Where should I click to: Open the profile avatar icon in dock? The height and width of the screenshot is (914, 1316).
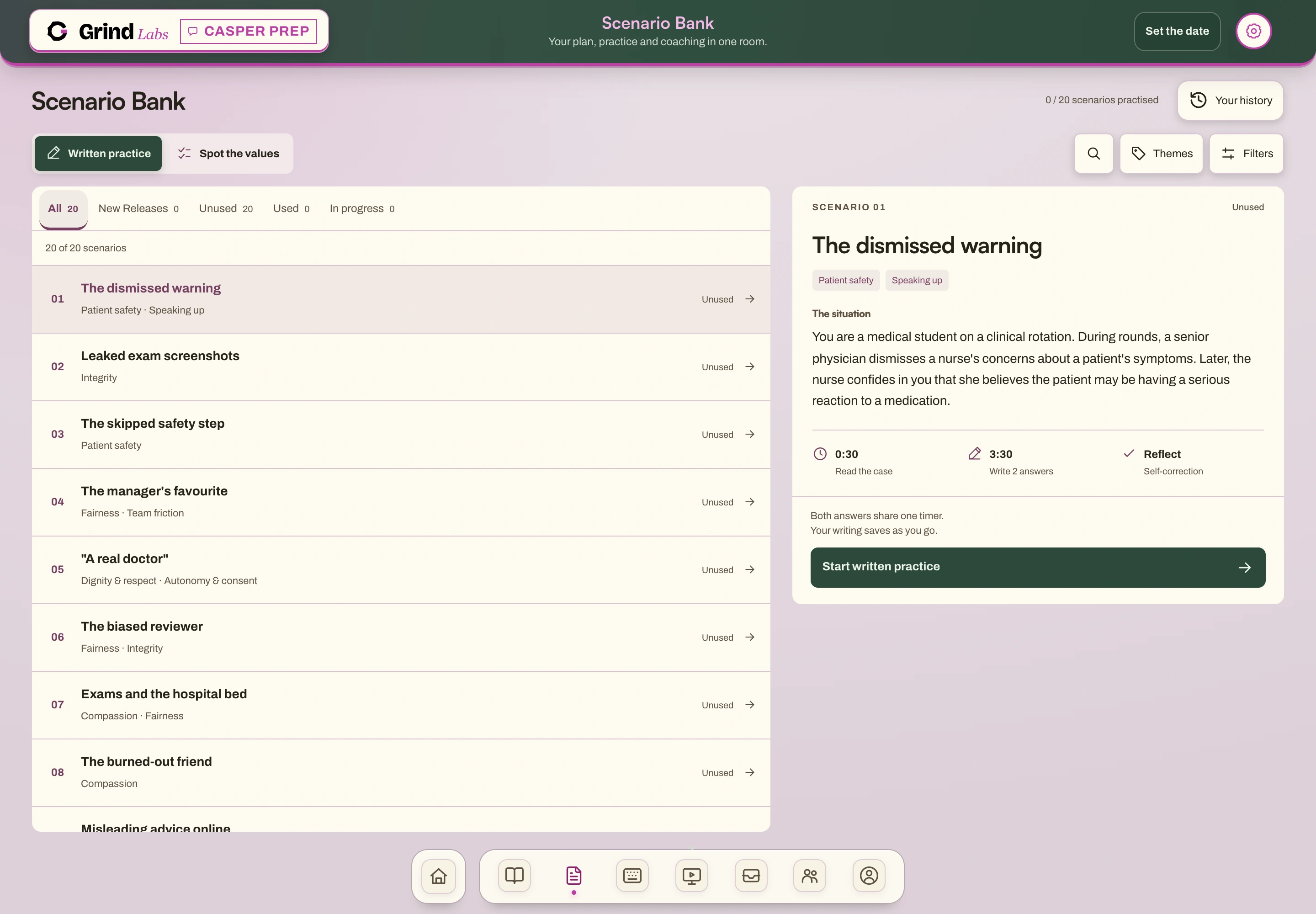869,876
